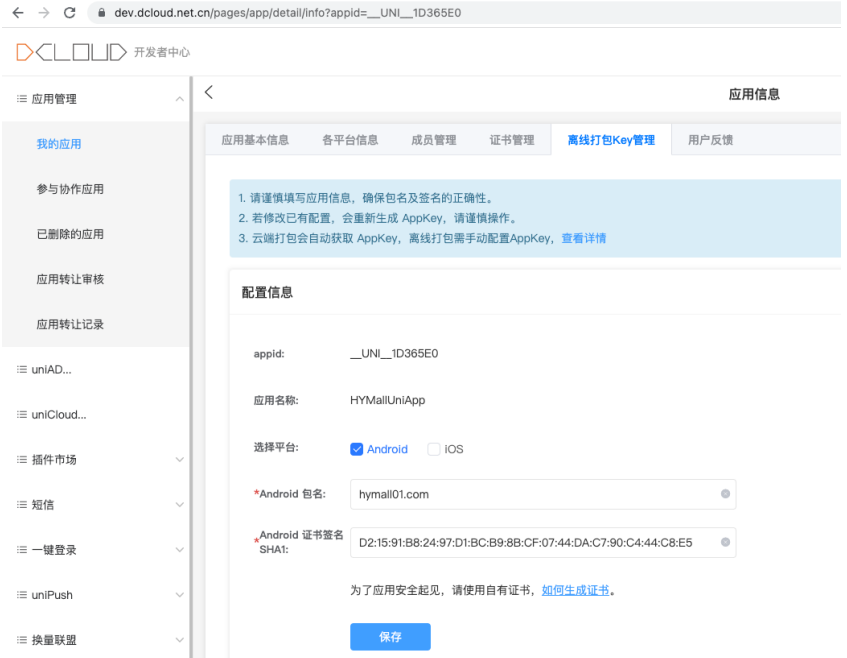
Task: Expand the 一键登录 menu chevron
Action: click(180, 550)
